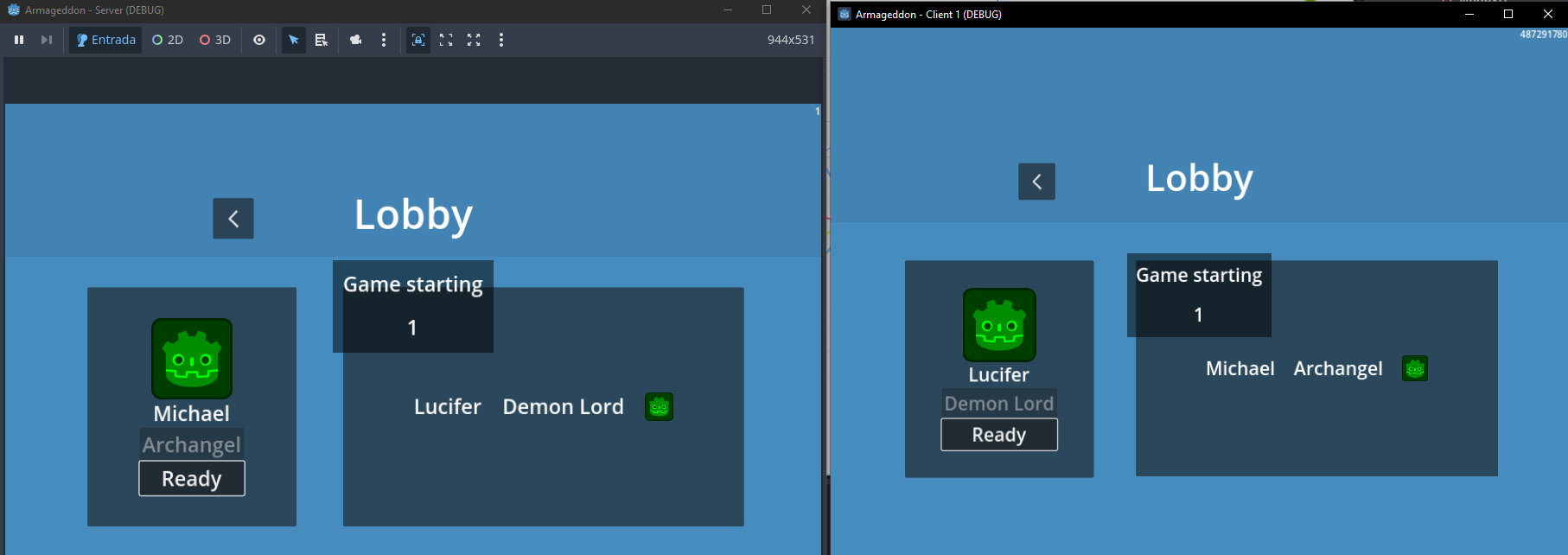Click the Demon Lord role field in Client
The width and height of the screenshot is (1568, 555).
tap(999, 403)
